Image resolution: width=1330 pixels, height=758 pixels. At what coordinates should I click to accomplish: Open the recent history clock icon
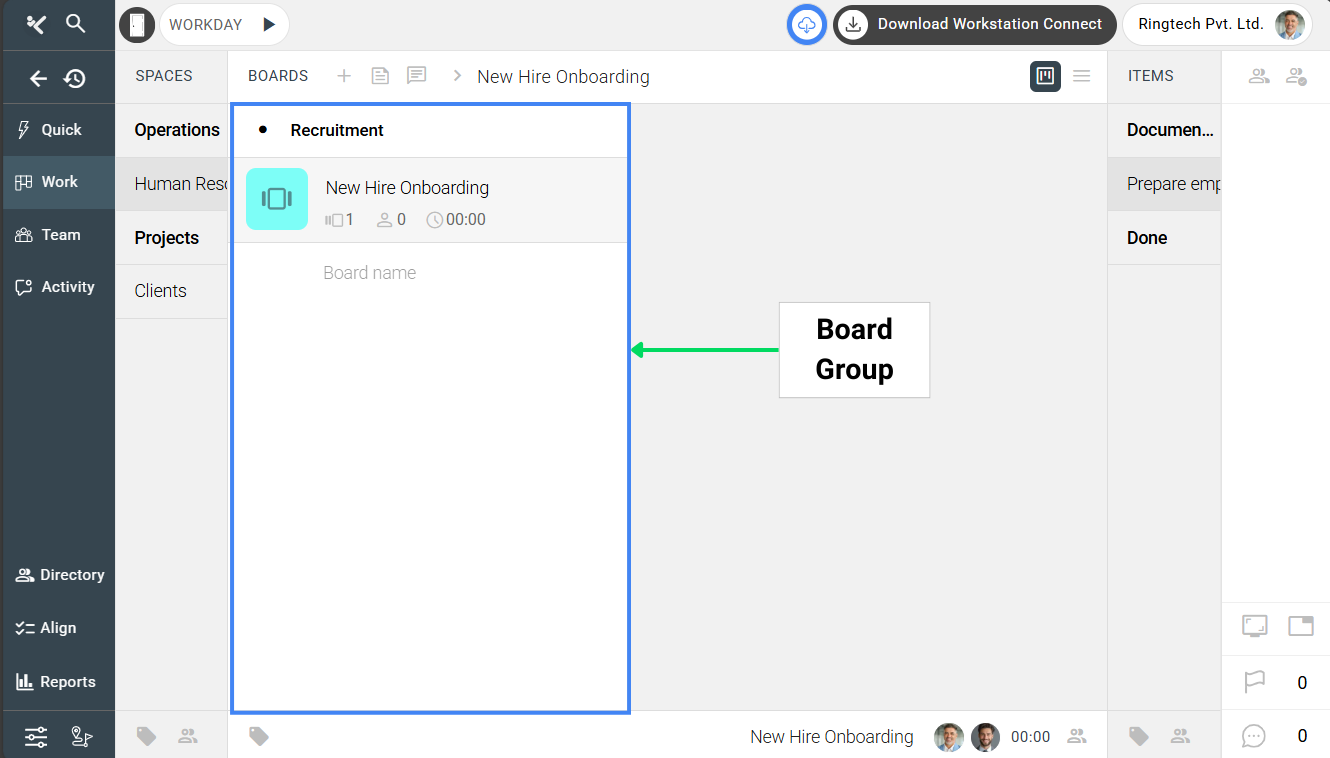[x=75, y=78]
